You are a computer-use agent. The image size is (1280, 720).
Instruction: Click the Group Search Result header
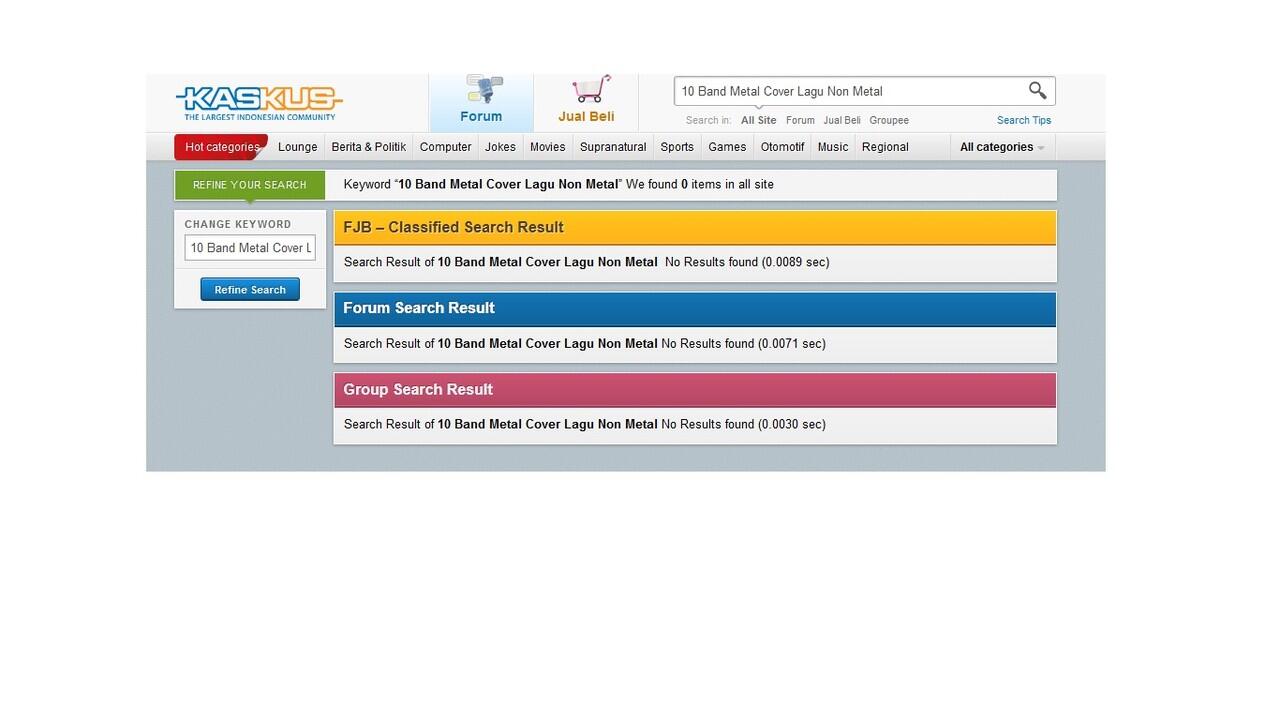[695, 389]
